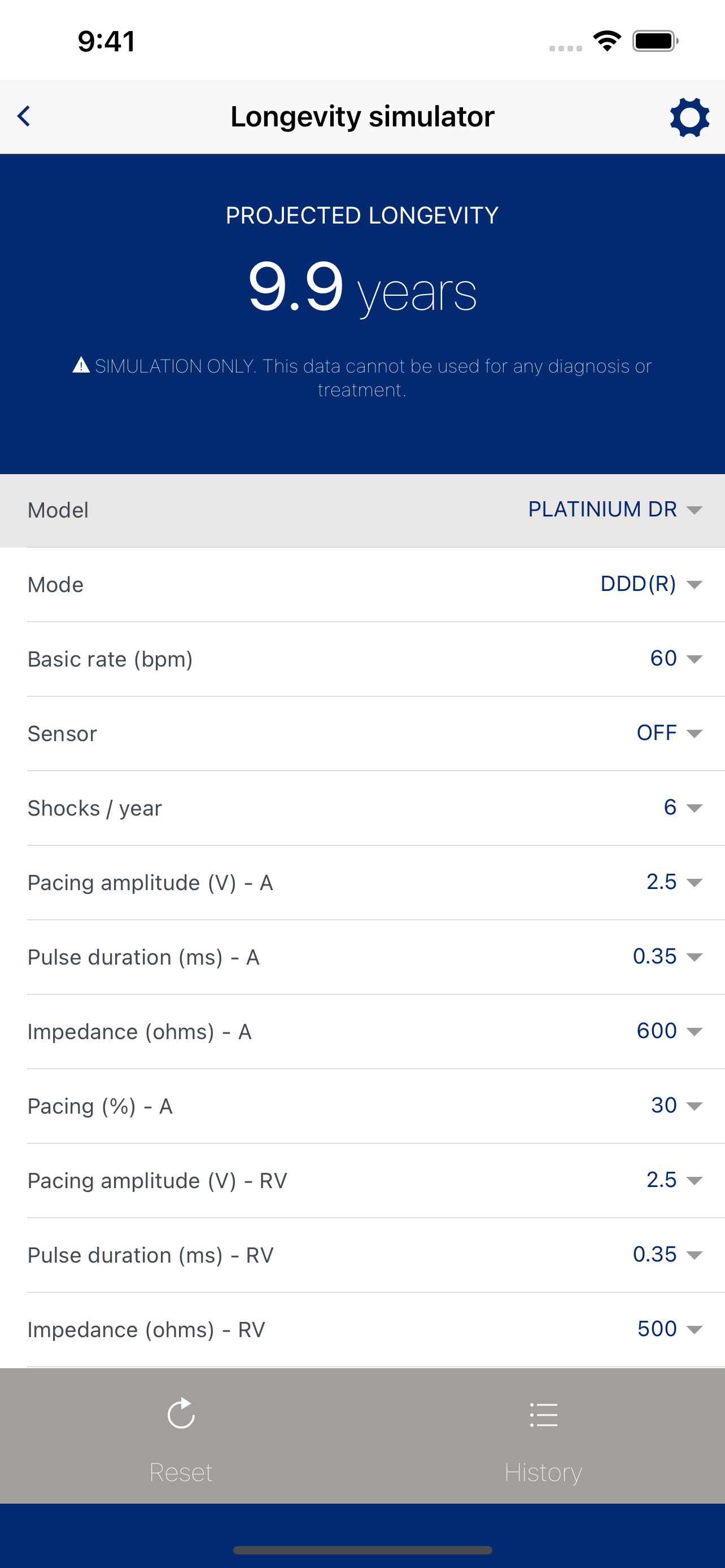Image resolution: width=725 pixels, height=1568 pixels.
Task: Tap the projected longevity 9.9 years display
Action: point(362,287)
